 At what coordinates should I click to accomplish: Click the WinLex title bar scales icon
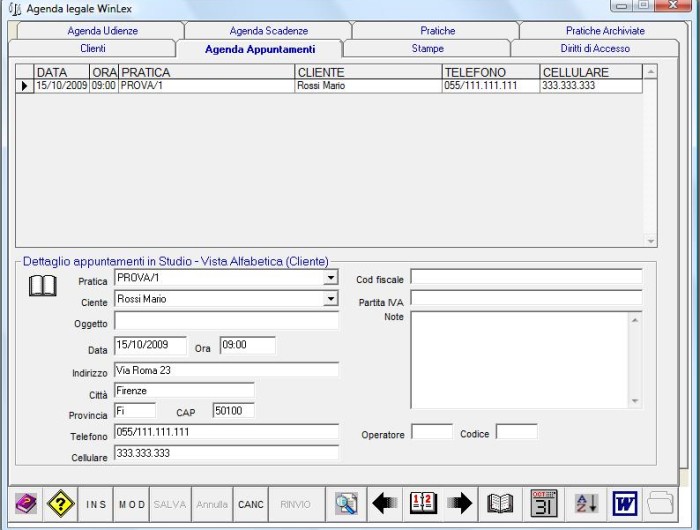(15, 8)
